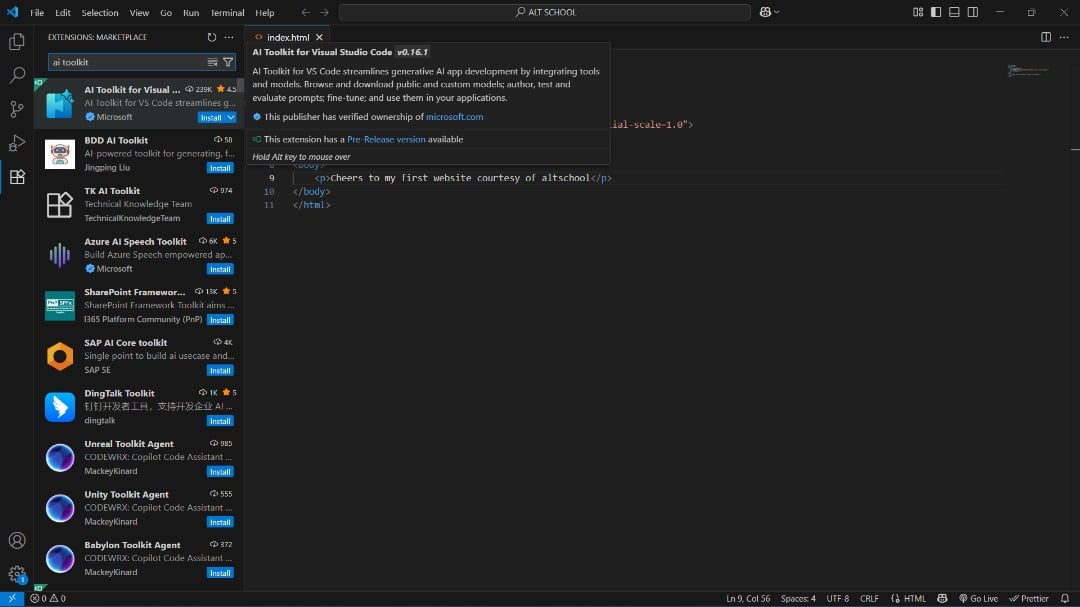Show errors and warnings count

tap(48, 599)
